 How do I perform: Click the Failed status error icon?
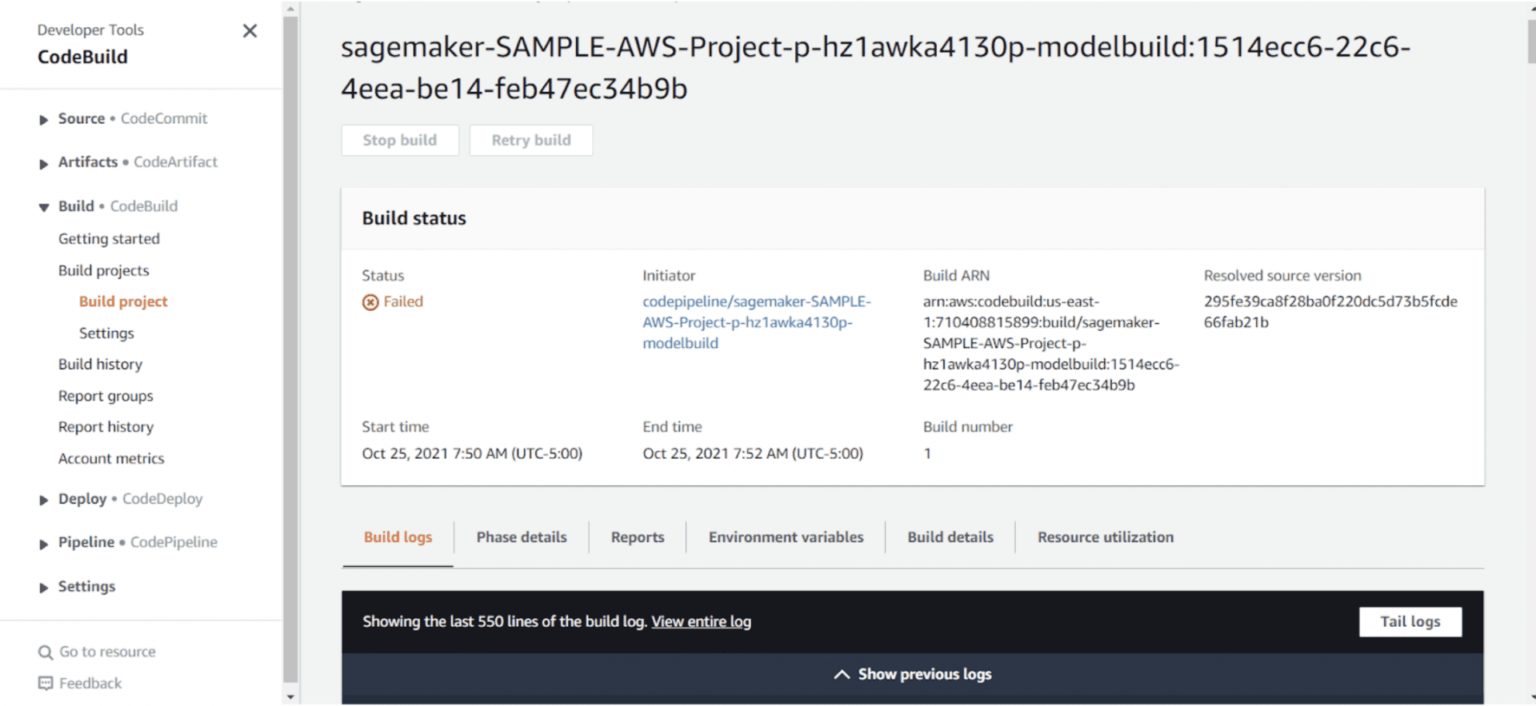370,302
